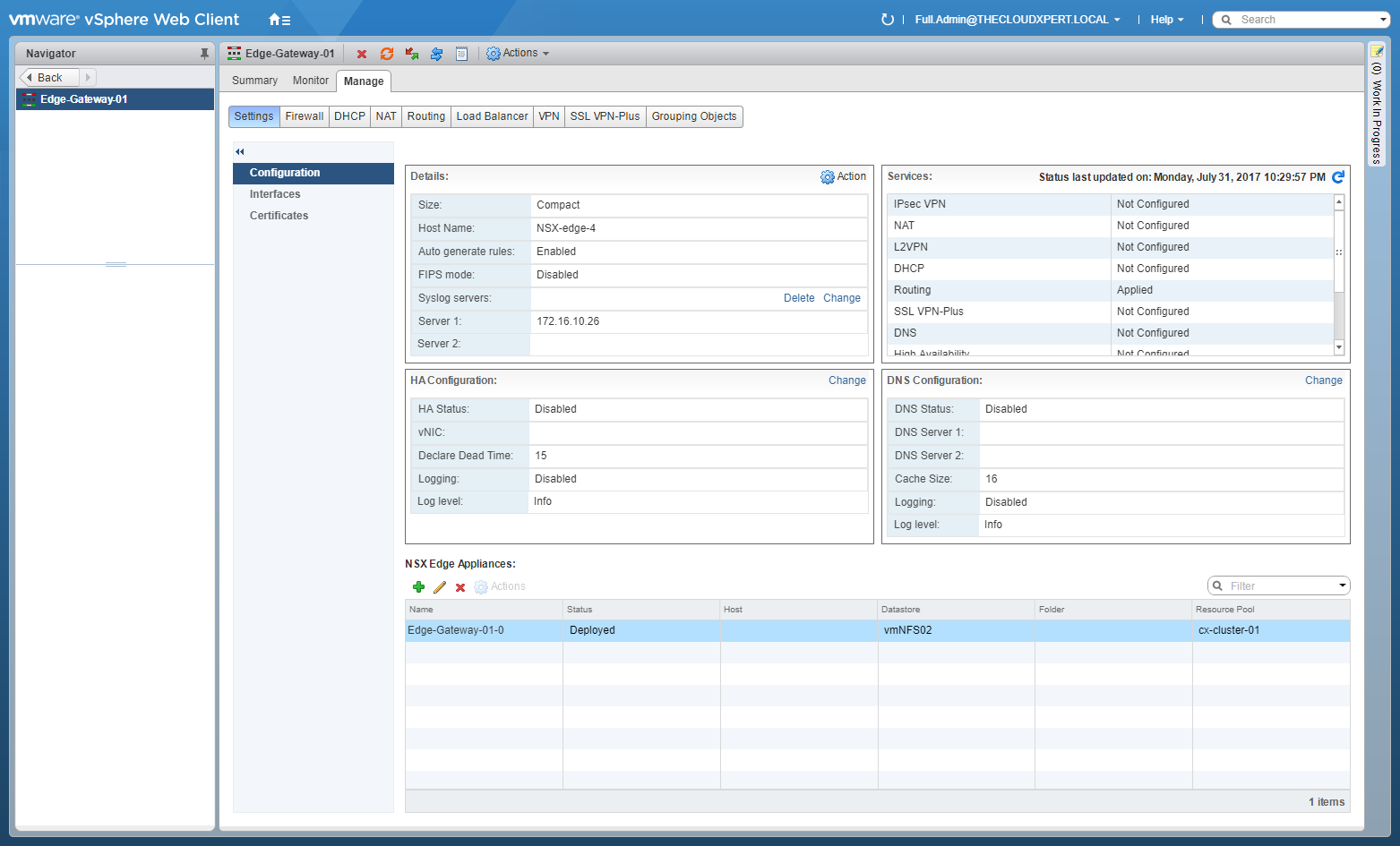Click the red-green arrows toolbar icon
The height and width of the screenshot is (846, 1400).
coord(412,54)
